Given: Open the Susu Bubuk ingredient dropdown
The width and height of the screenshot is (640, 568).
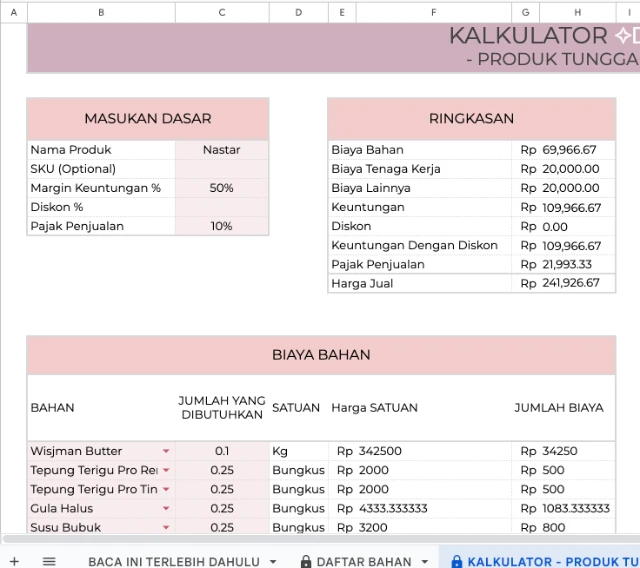Looking at the screenshot, I should coord(166,528).
